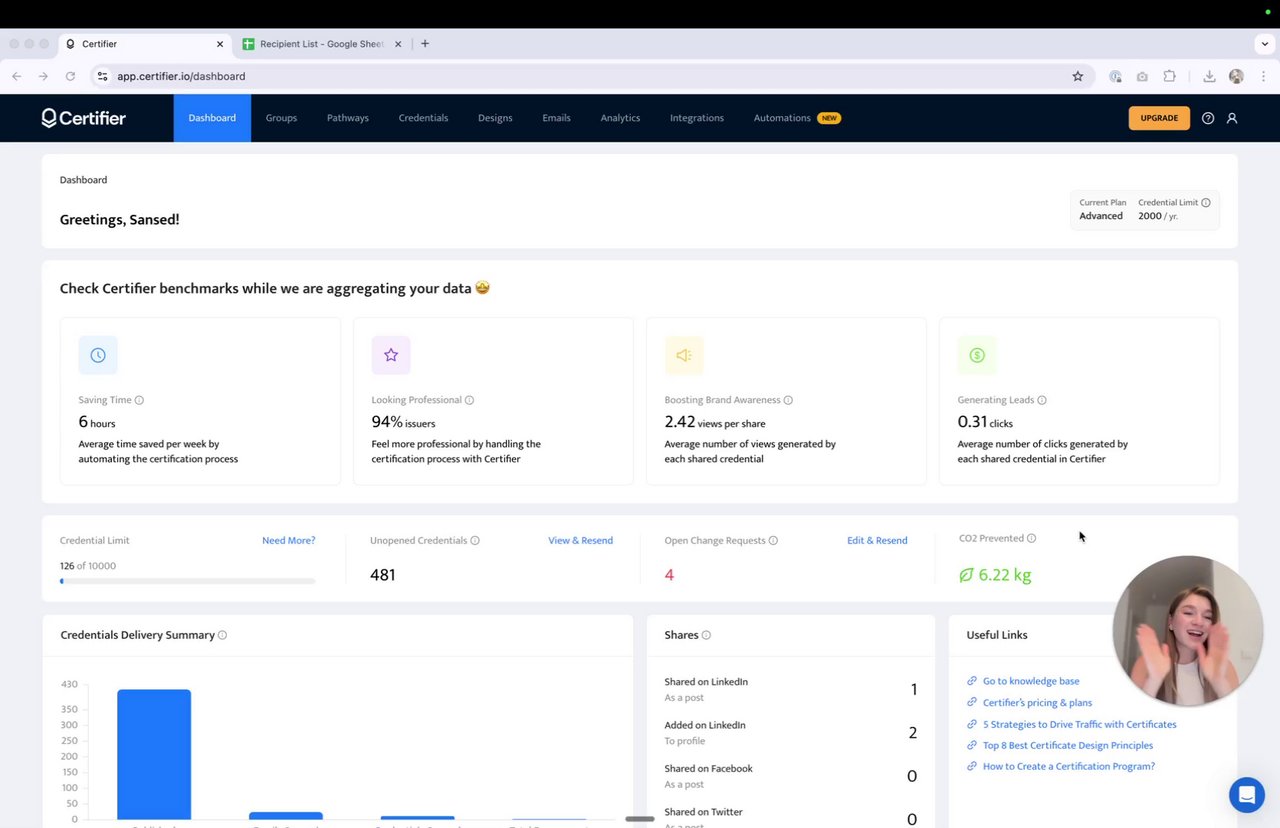Open Certifier's pricing & plans link
This screenshot has height=828, width=1280.
[x=1037, y=703]
